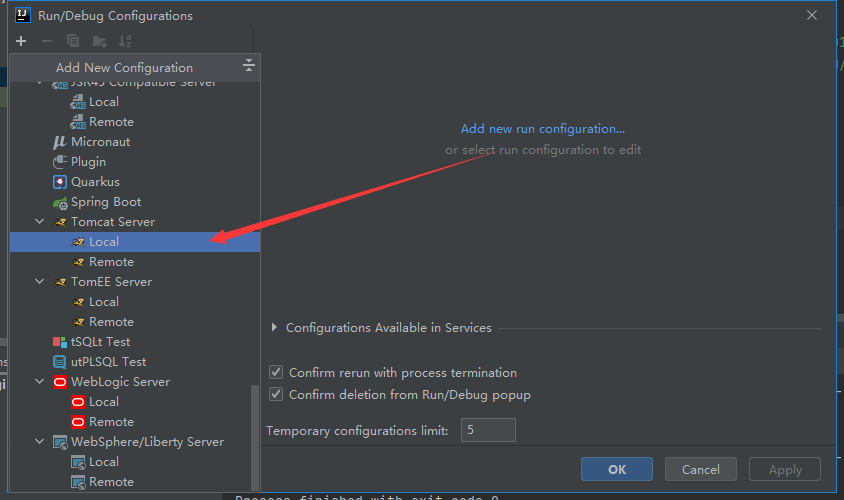The width and height of the screenshot is (844, 500).
Task: Select Local under WebSphere/Liberty Server
Action: [x=135, y=462]
